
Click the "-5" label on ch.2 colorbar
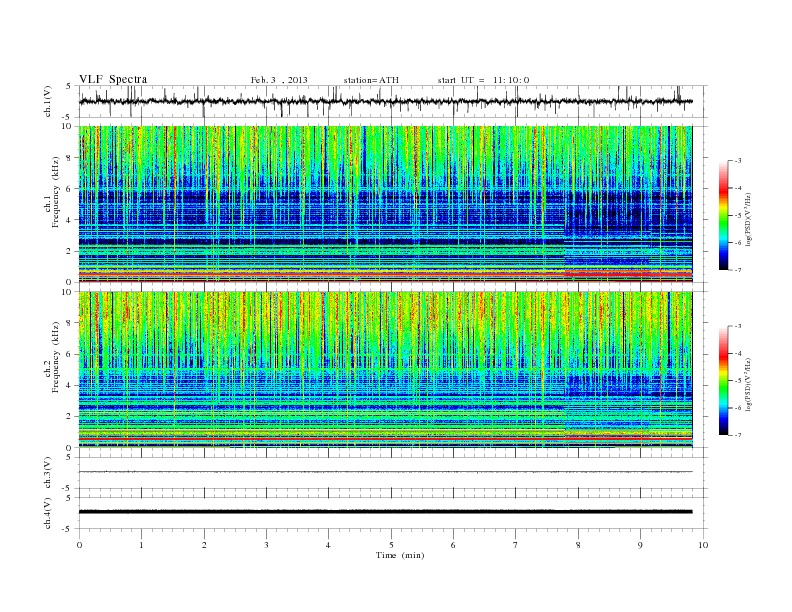(738, 381)
